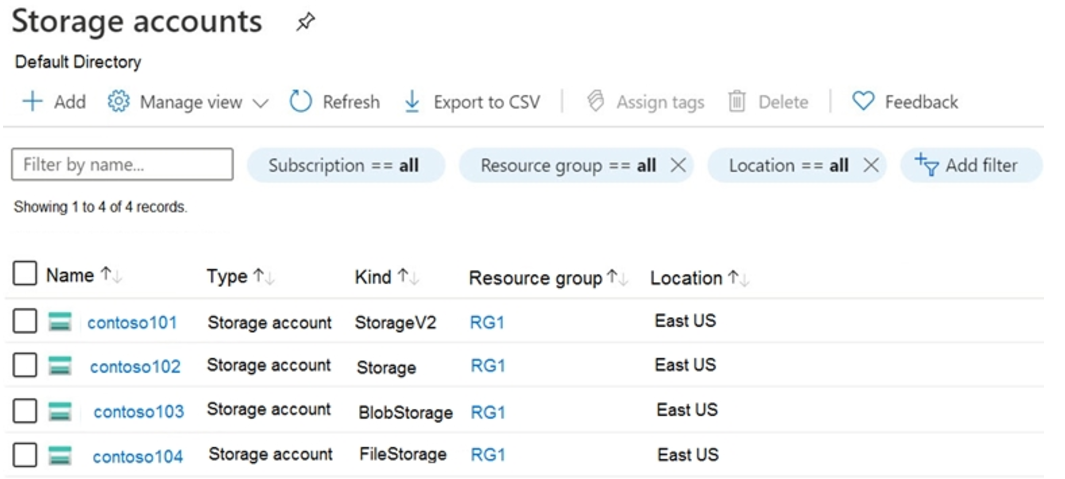Click the contoso101 storage account icon
The width and height of the screenshot is (1065, 479).
[60, 322]
